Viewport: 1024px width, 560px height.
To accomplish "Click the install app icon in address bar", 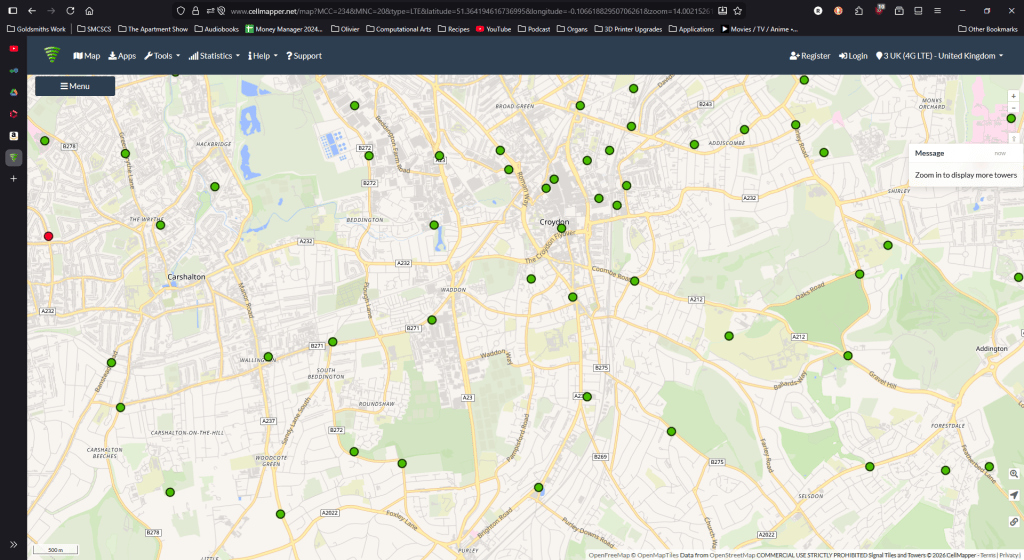I will (x=722, y=11).
